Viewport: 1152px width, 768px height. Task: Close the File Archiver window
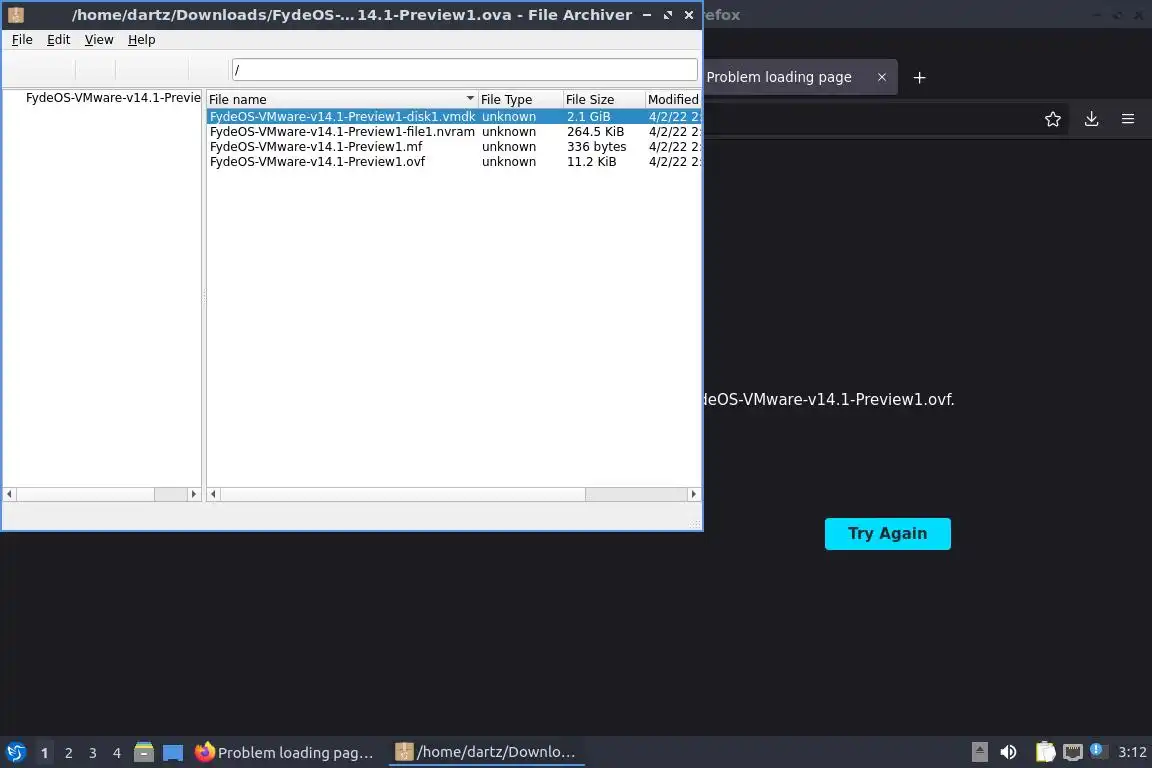point(688,15)
